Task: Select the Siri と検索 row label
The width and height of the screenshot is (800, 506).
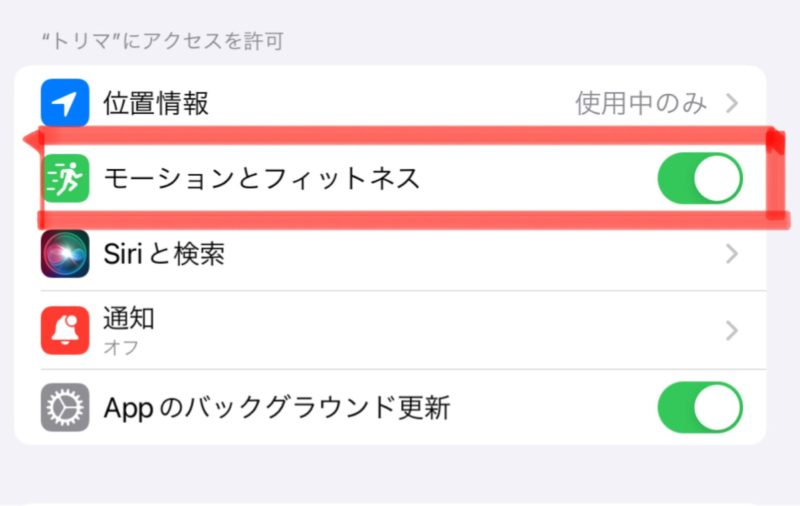Action: 164,254
